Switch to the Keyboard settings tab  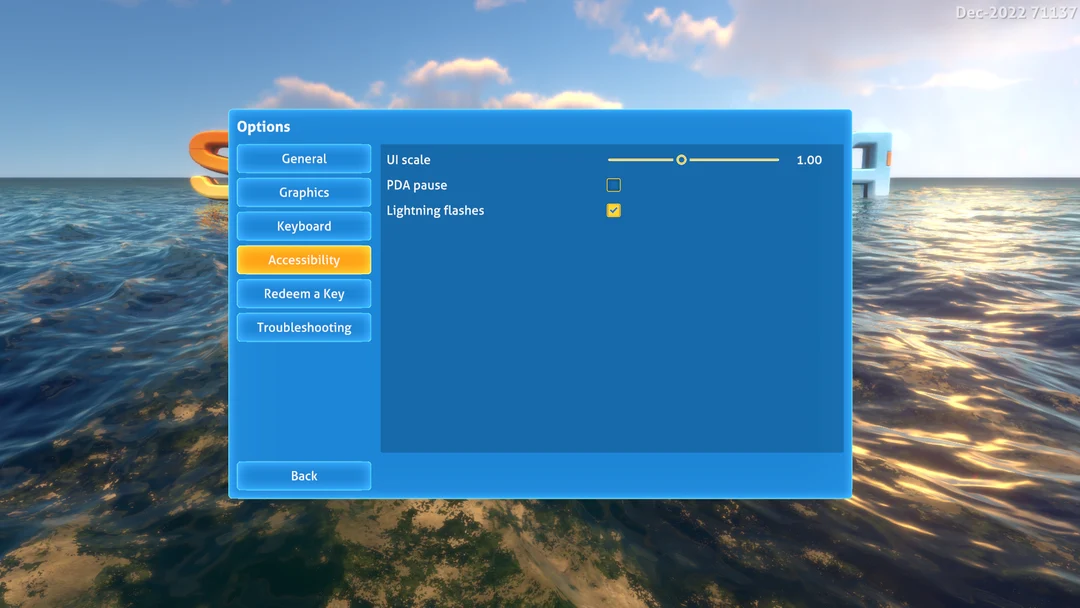click(304, 226)
